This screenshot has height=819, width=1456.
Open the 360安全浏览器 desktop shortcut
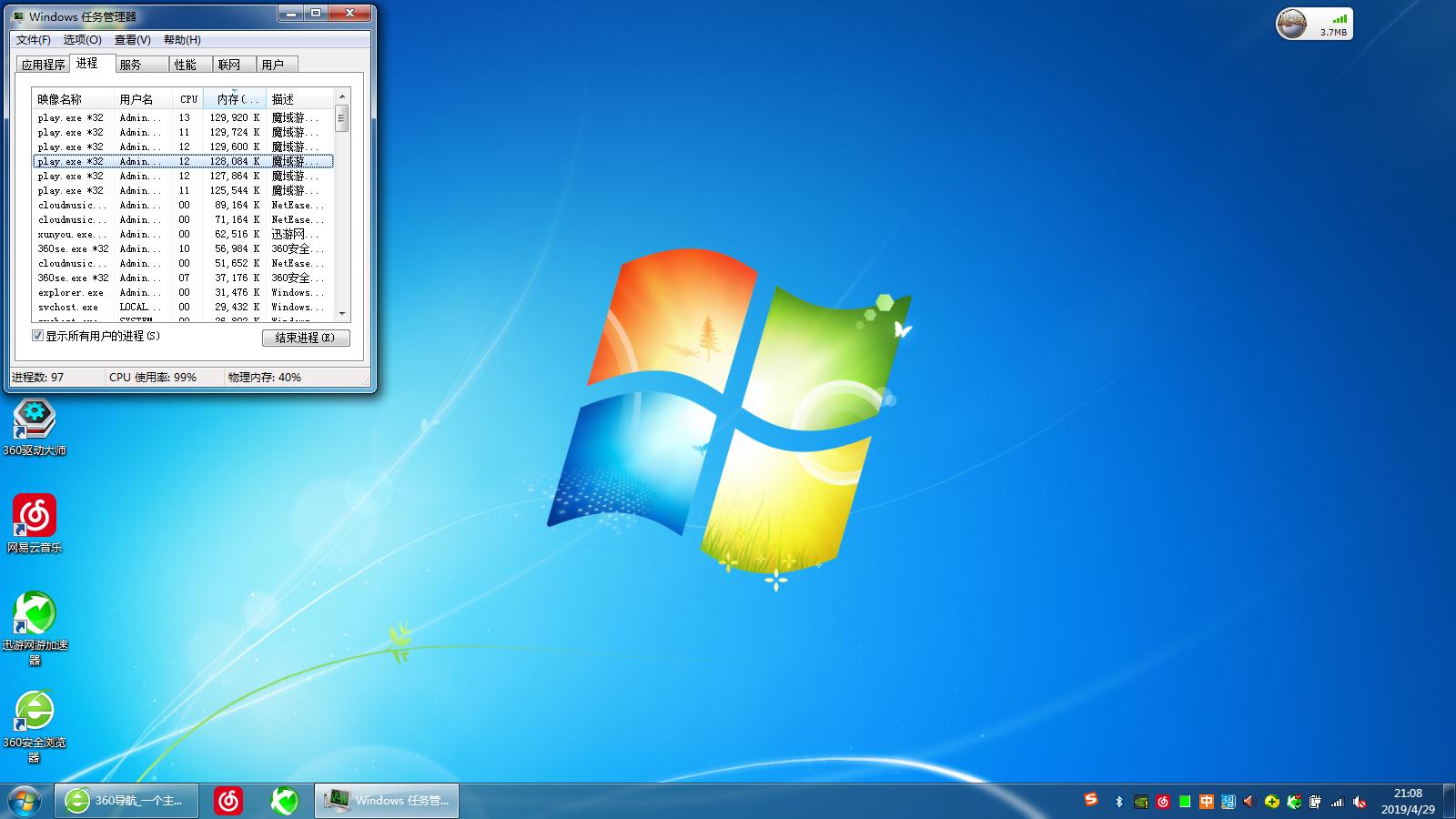coord(35,726)
